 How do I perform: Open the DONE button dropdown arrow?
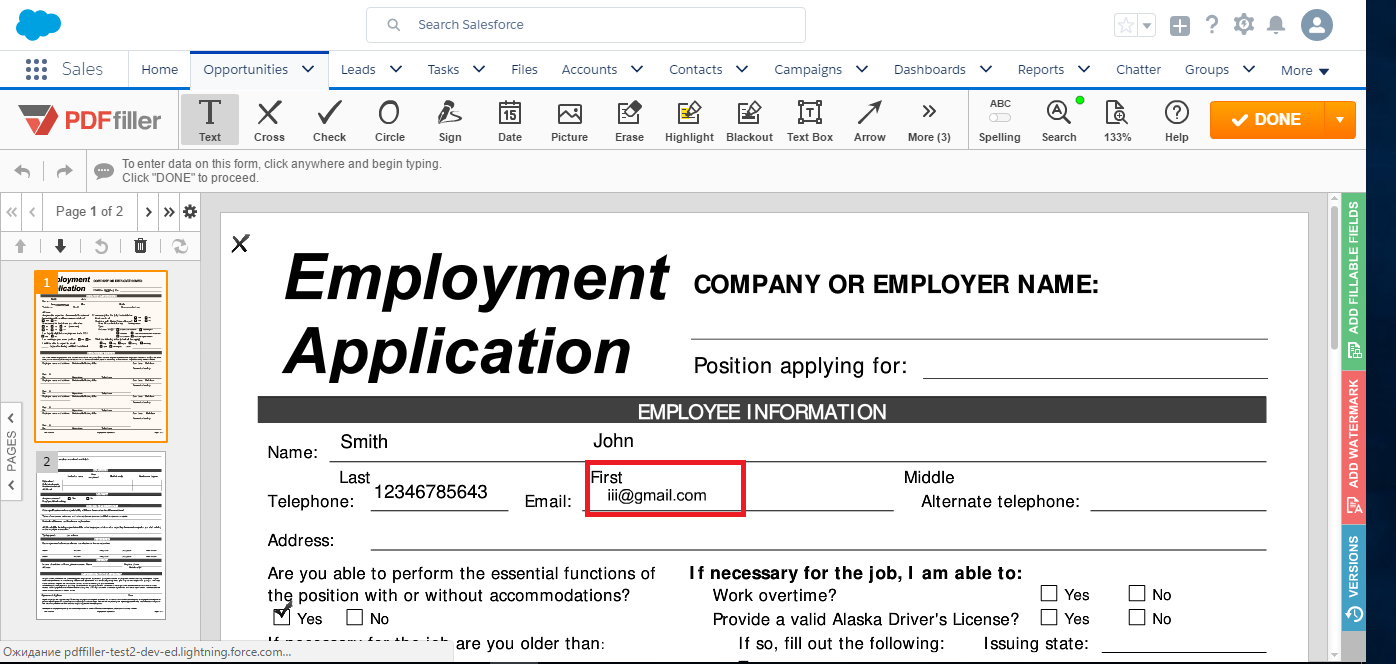1340,120
